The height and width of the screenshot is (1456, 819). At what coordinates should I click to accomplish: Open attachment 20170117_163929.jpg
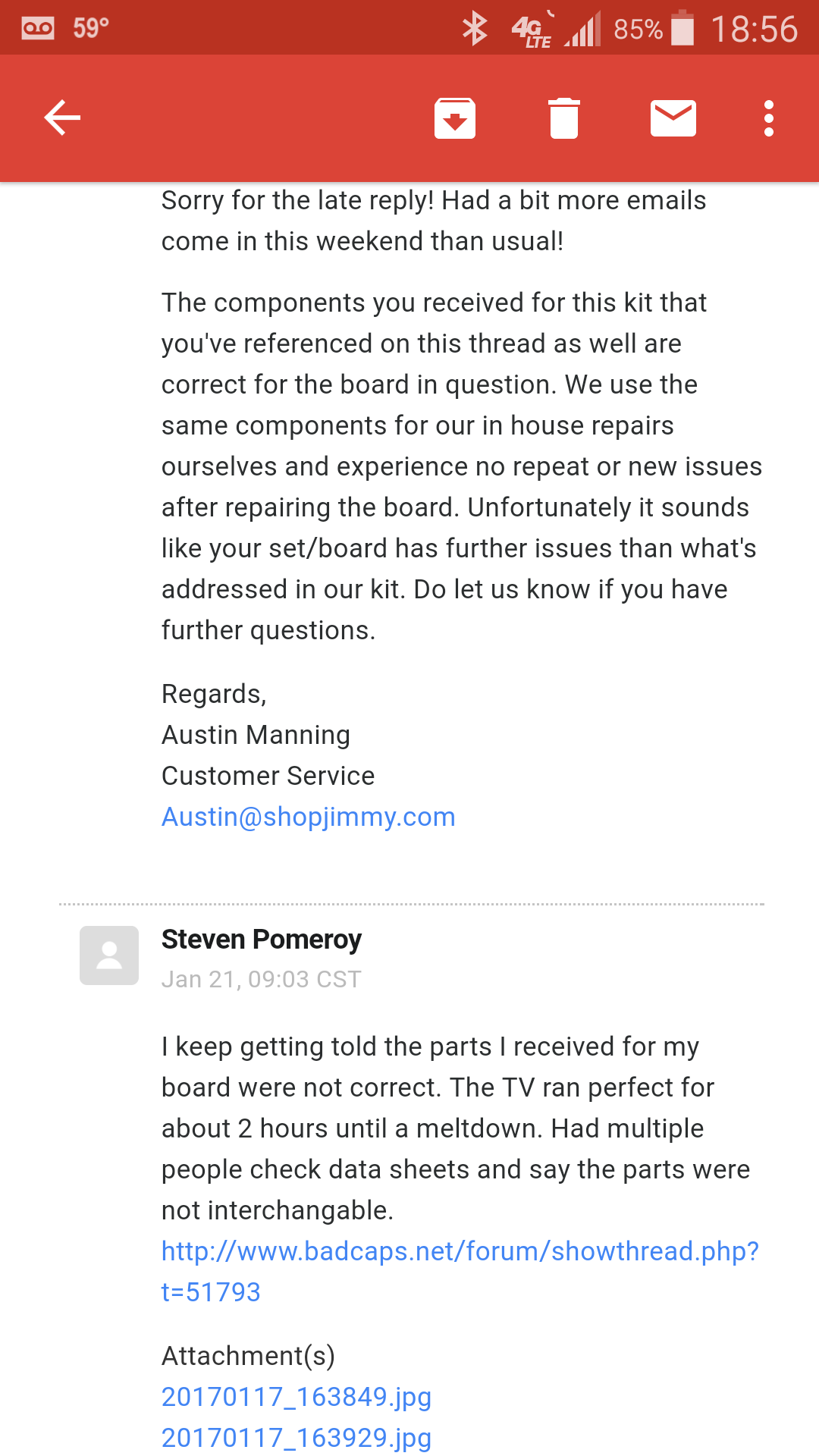pos(297,1437)
